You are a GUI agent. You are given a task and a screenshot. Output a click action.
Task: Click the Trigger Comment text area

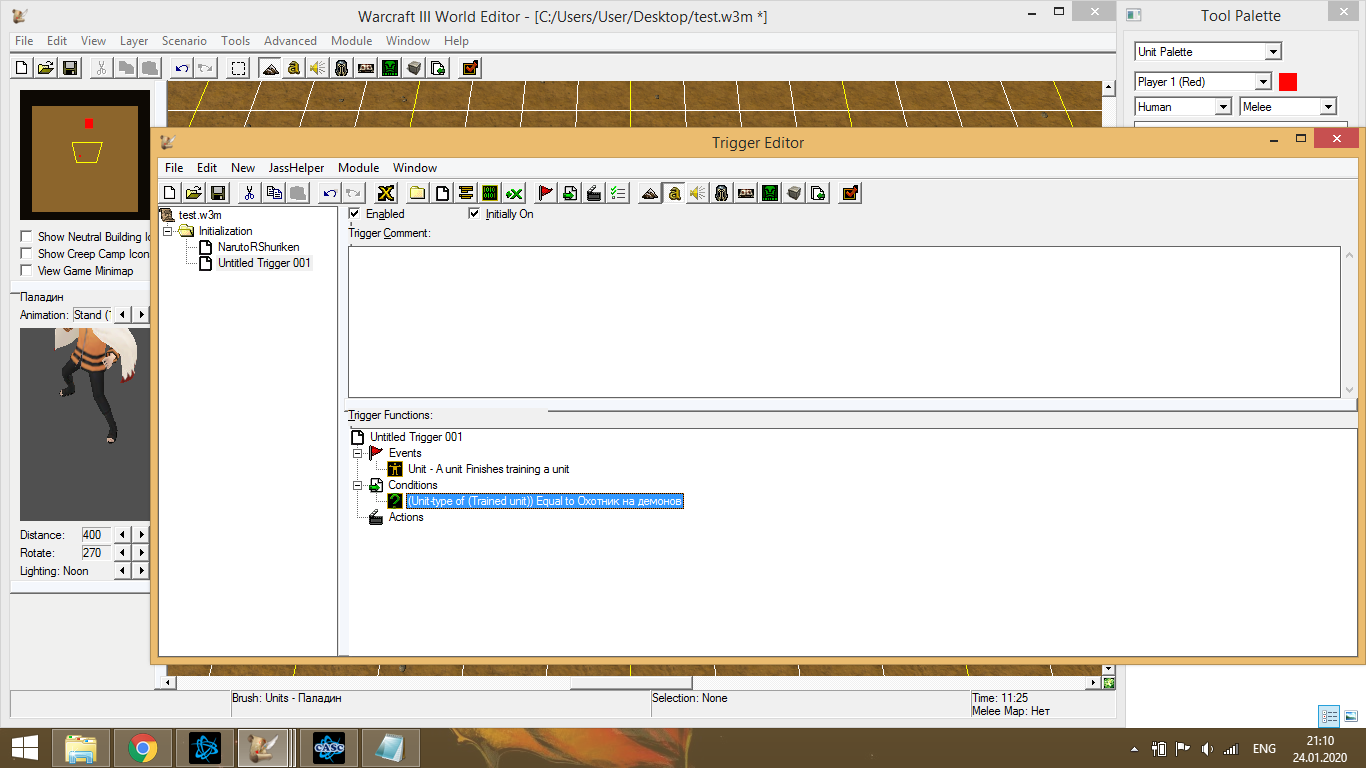tap(844, 321)
